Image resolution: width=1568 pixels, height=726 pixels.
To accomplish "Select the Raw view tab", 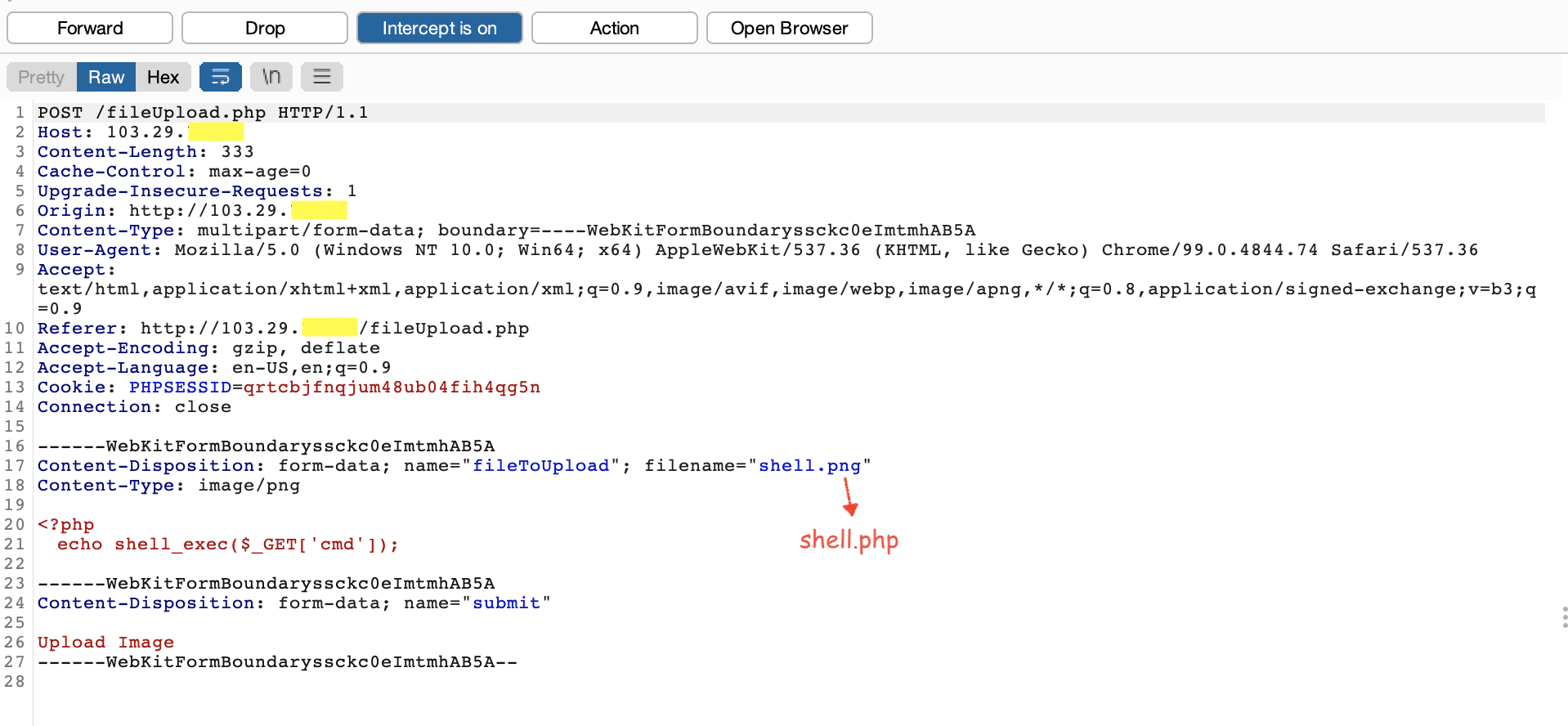I will [106, 77].
